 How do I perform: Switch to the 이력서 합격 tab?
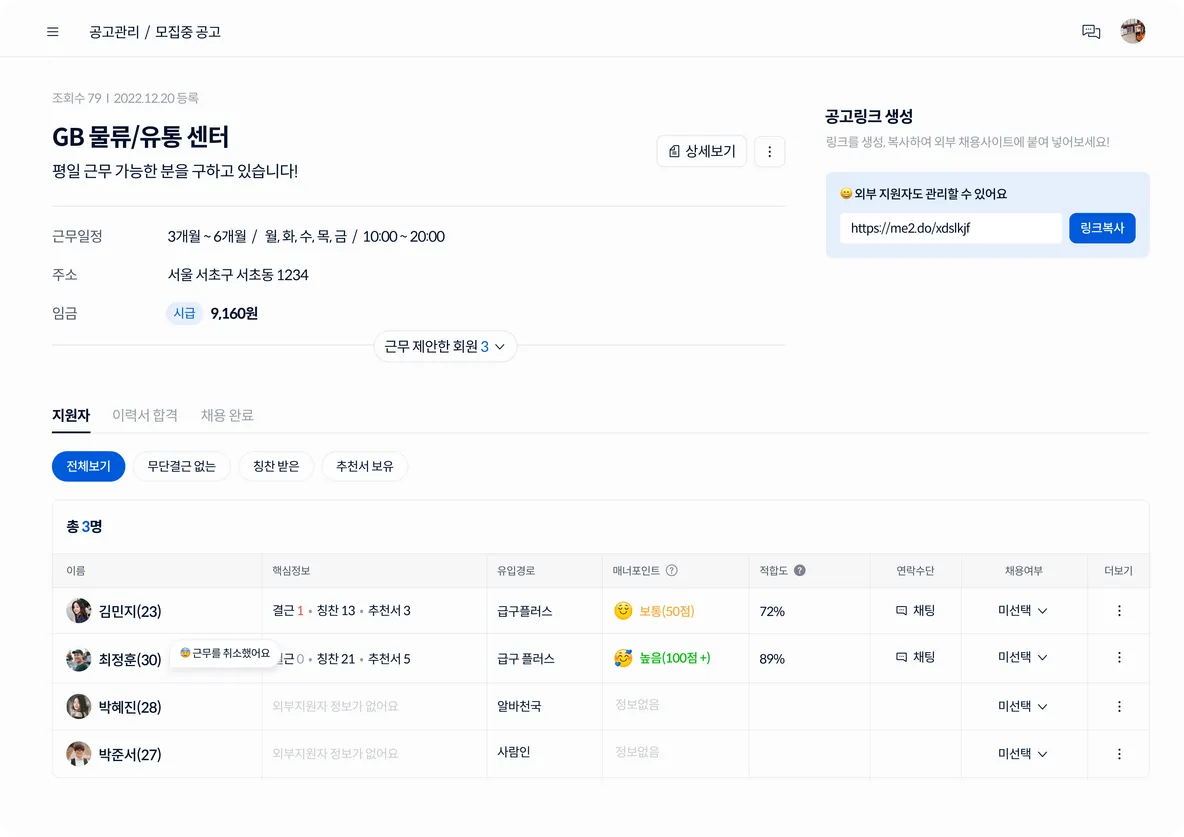(x=145, y=415)
